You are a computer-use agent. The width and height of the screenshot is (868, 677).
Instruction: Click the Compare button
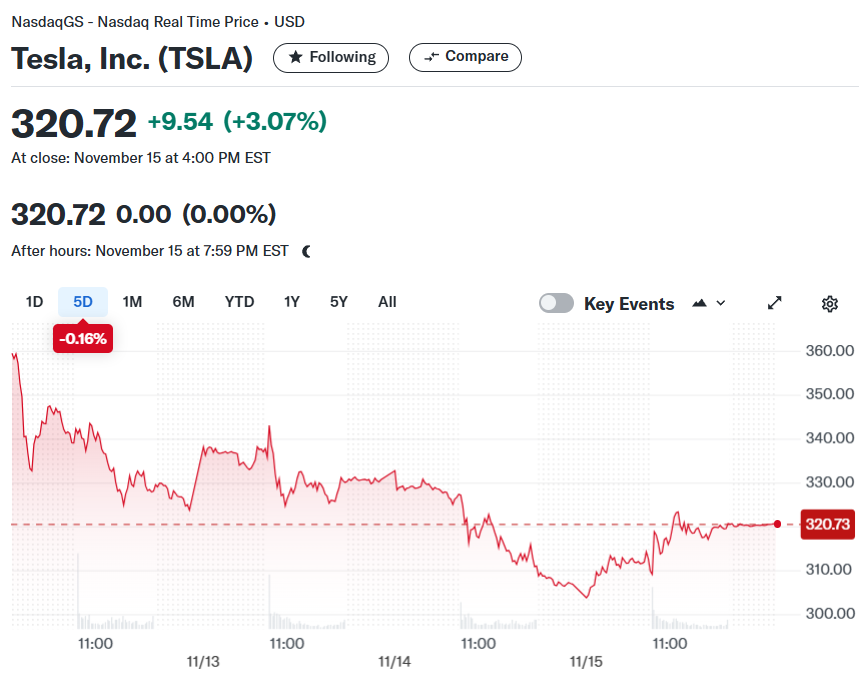465,57
